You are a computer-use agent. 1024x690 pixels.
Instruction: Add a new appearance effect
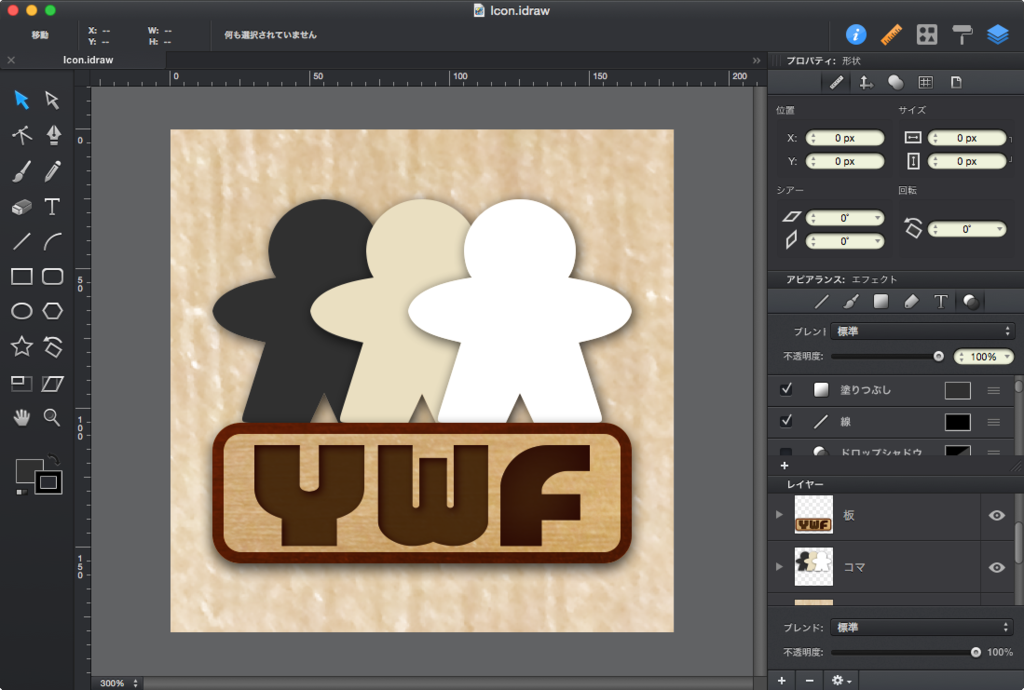point(784,465)
